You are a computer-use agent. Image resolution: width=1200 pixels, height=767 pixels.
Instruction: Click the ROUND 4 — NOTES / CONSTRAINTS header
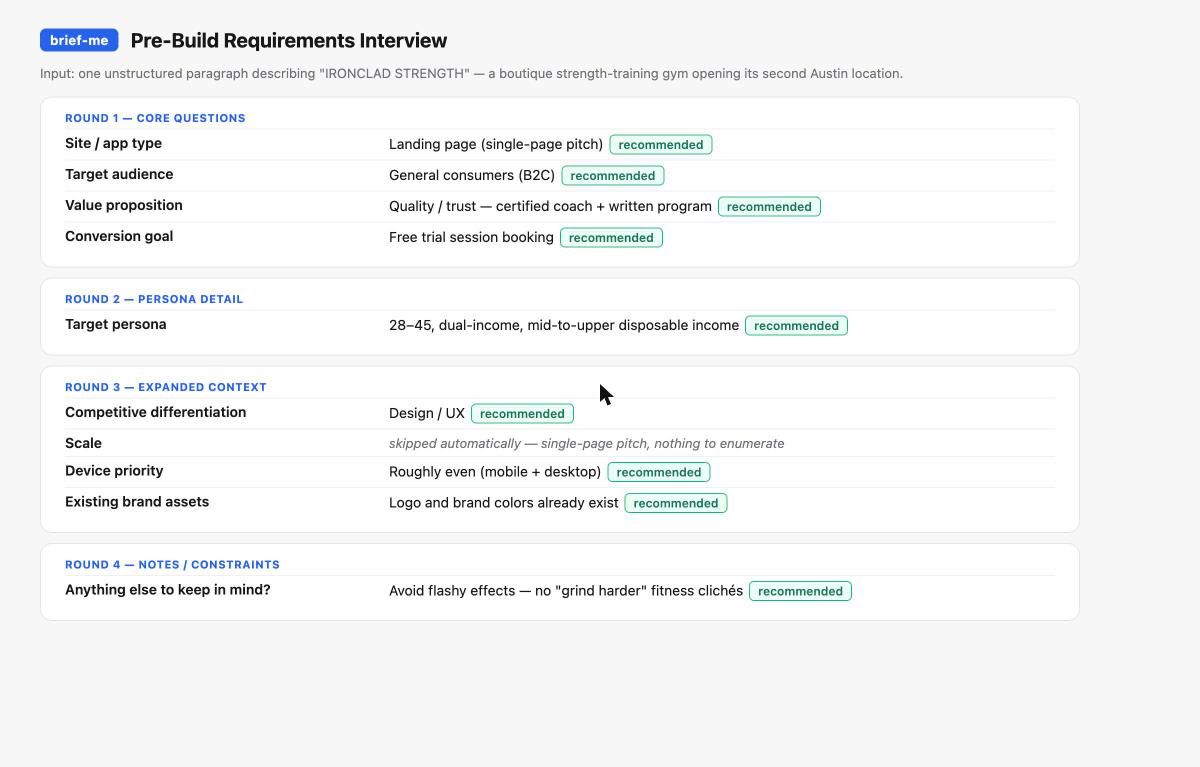[x=172, y=565]
